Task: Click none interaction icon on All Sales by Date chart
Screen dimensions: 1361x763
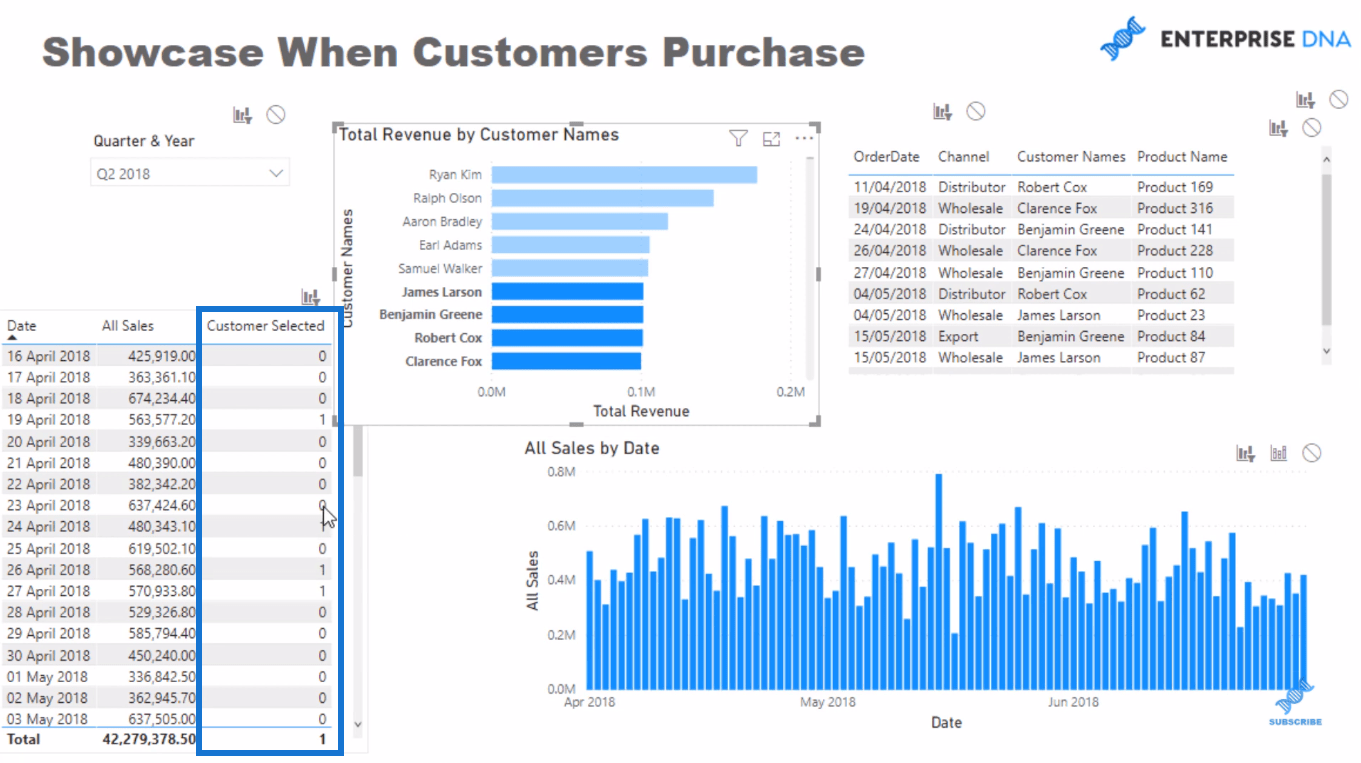Action: (1312, 453)
